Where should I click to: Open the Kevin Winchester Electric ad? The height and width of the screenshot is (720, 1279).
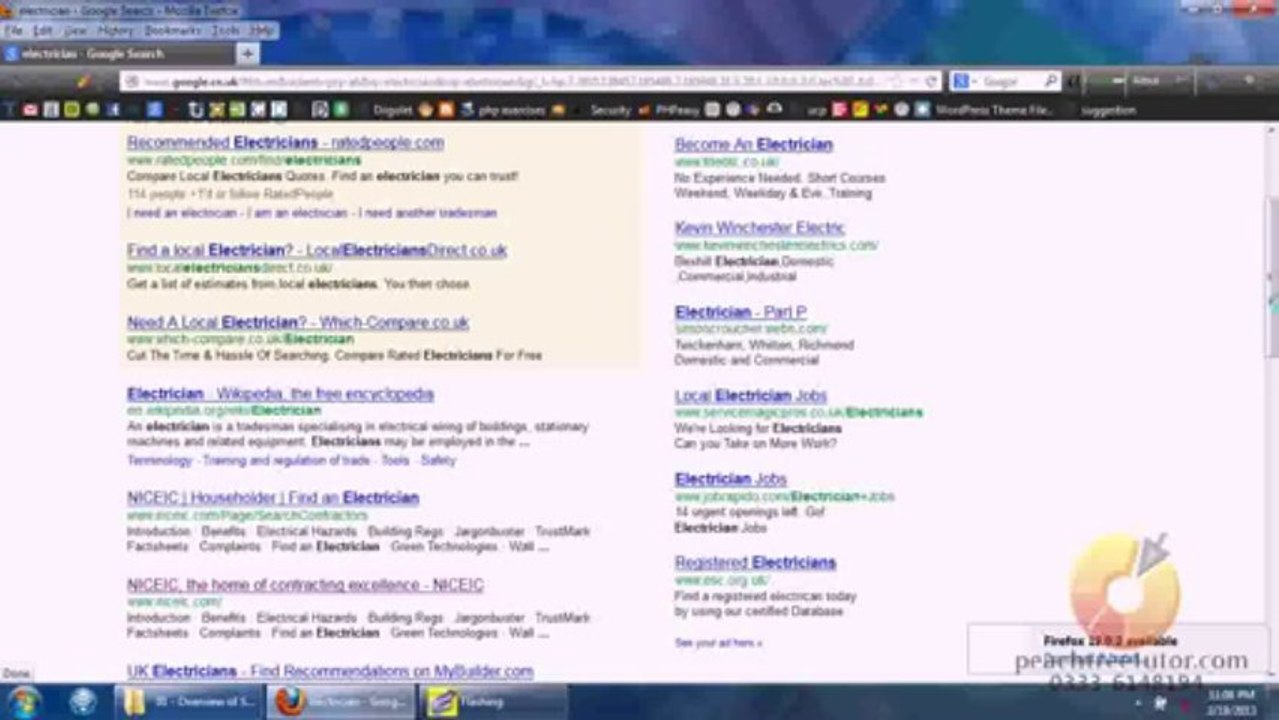760,228
